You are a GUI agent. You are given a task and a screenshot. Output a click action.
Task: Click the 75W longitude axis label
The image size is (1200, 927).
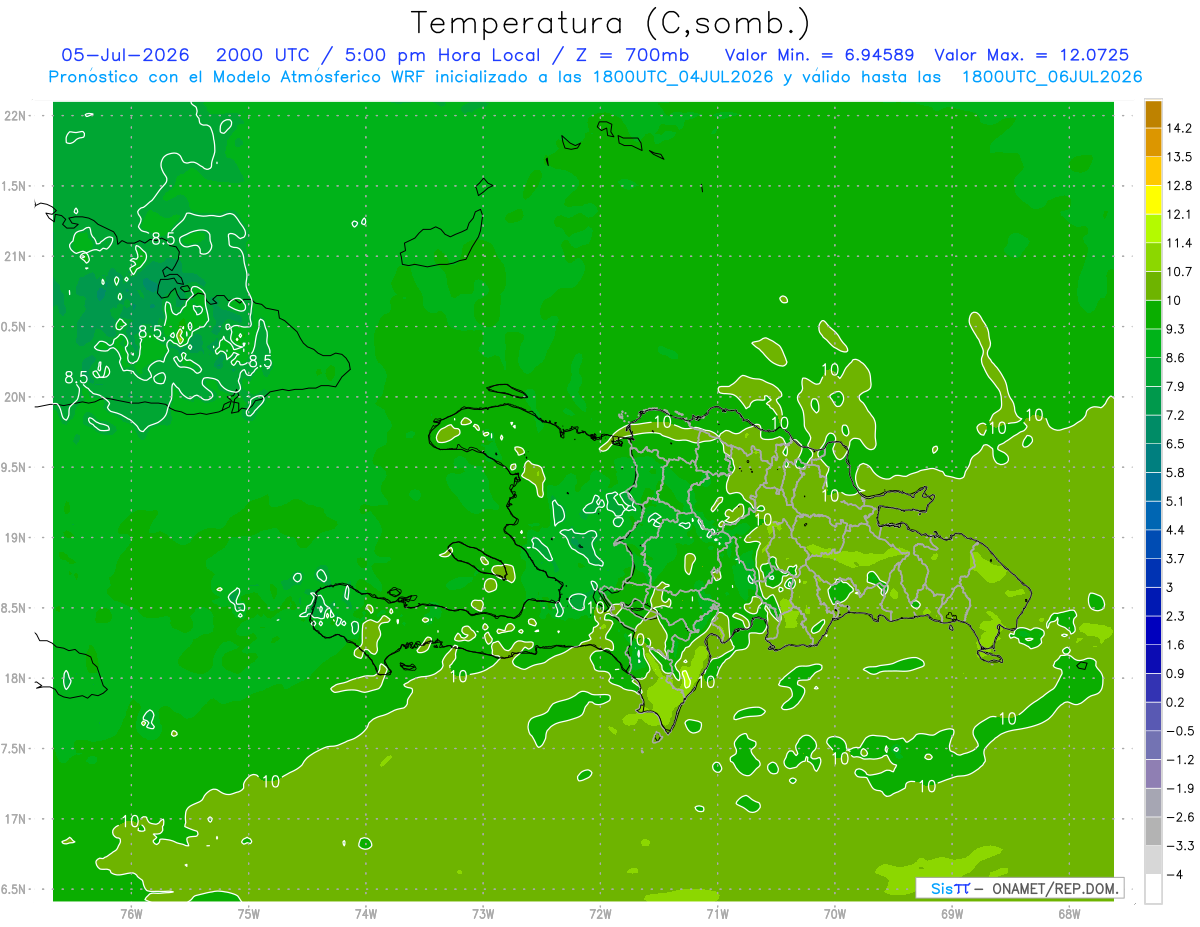click(x=248, y=913)
